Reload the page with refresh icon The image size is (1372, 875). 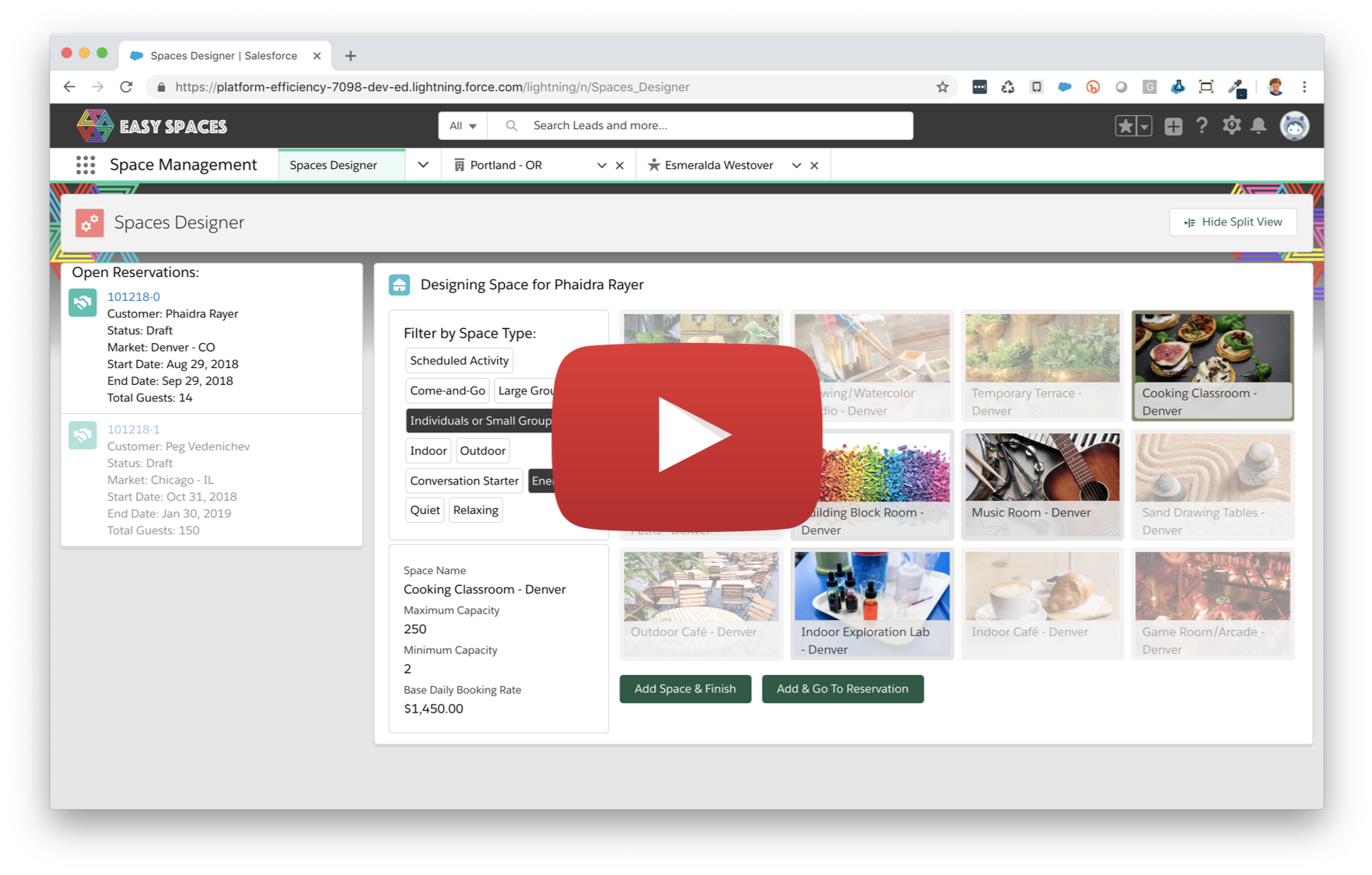[126, 86]
